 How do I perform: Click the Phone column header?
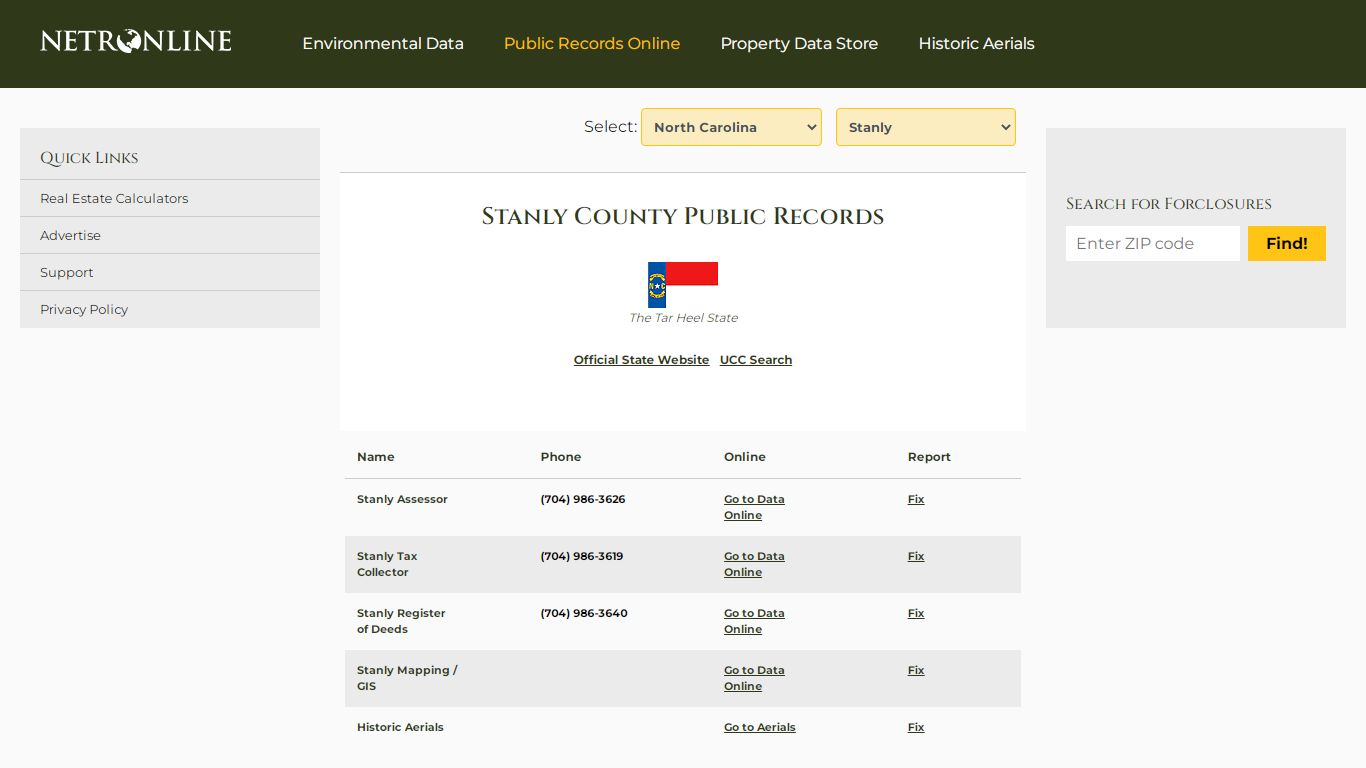561,457
